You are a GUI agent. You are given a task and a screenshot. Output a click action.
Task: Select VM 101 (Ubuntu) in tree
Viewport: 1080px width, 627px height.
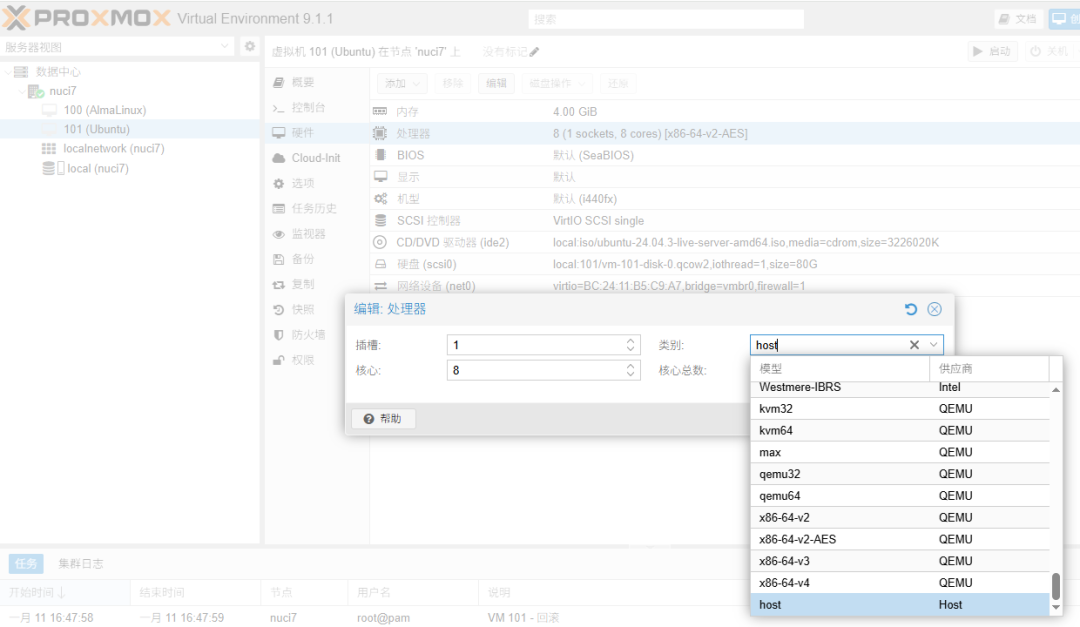point(96,130)
